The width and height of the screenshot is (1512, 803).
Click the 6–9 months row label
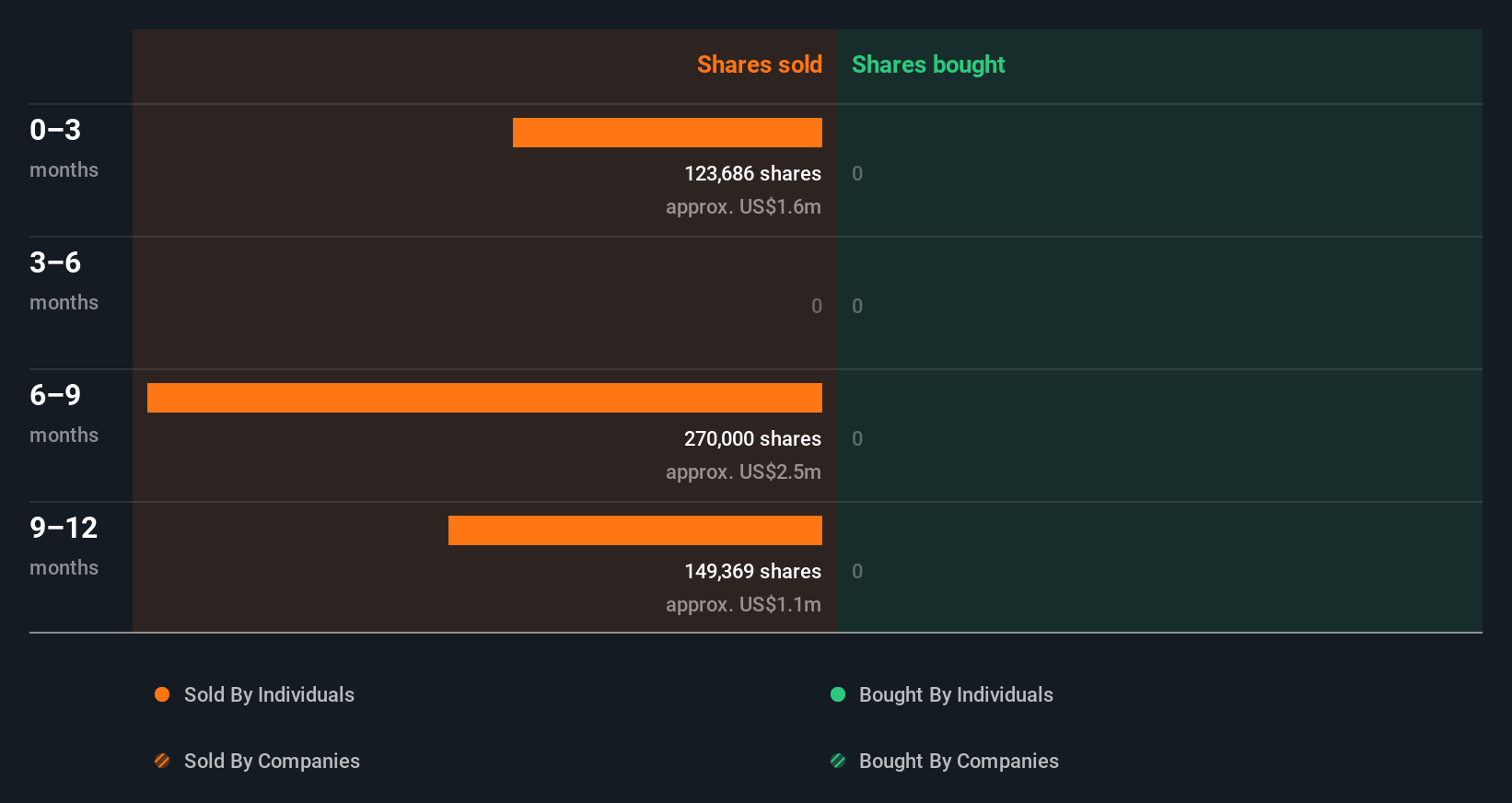tap(64, 413)
